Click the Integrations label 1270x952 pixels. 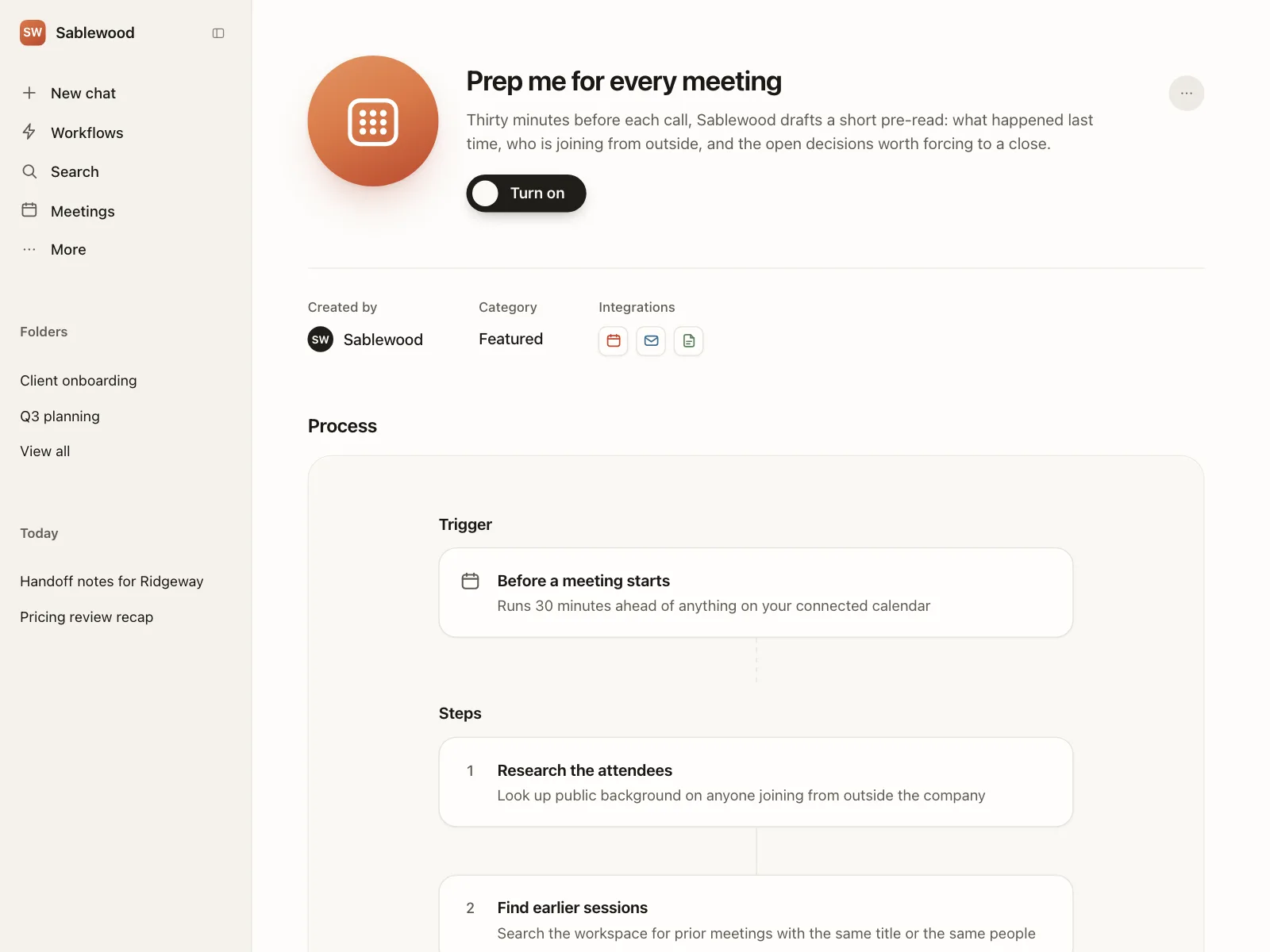[637, 307]
